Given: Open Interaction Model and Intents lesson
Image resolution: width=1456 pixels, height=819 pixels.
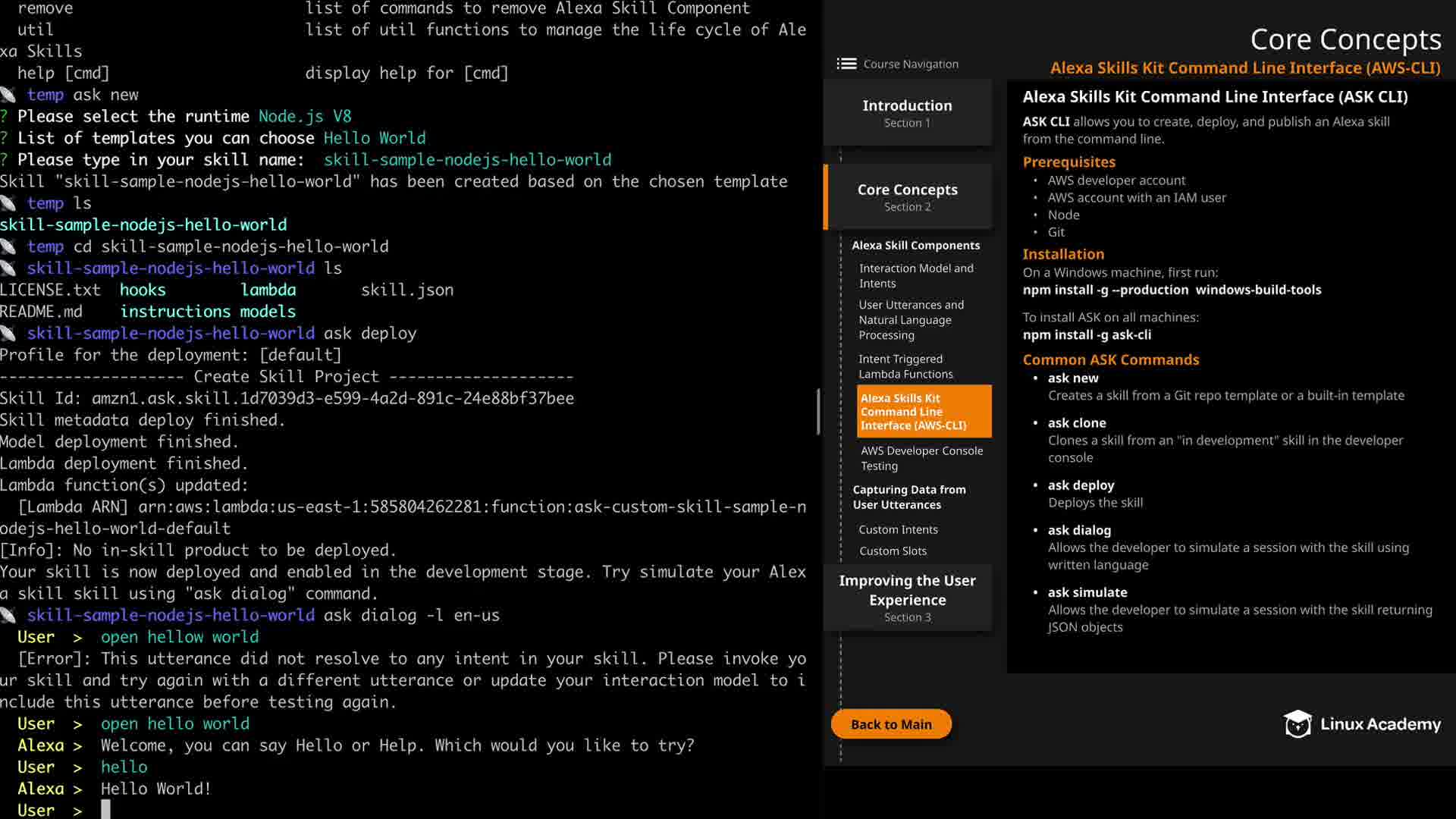Looking at the screenshot, I should tap(916, 276).
